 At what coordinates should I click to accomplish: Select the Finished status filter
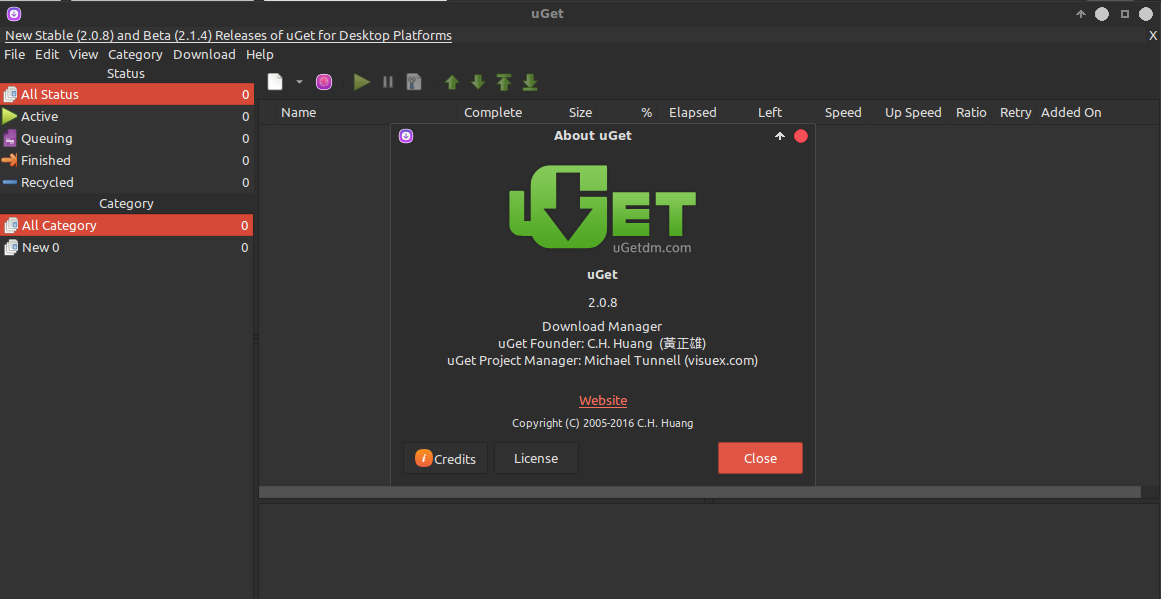click(44, 160)
